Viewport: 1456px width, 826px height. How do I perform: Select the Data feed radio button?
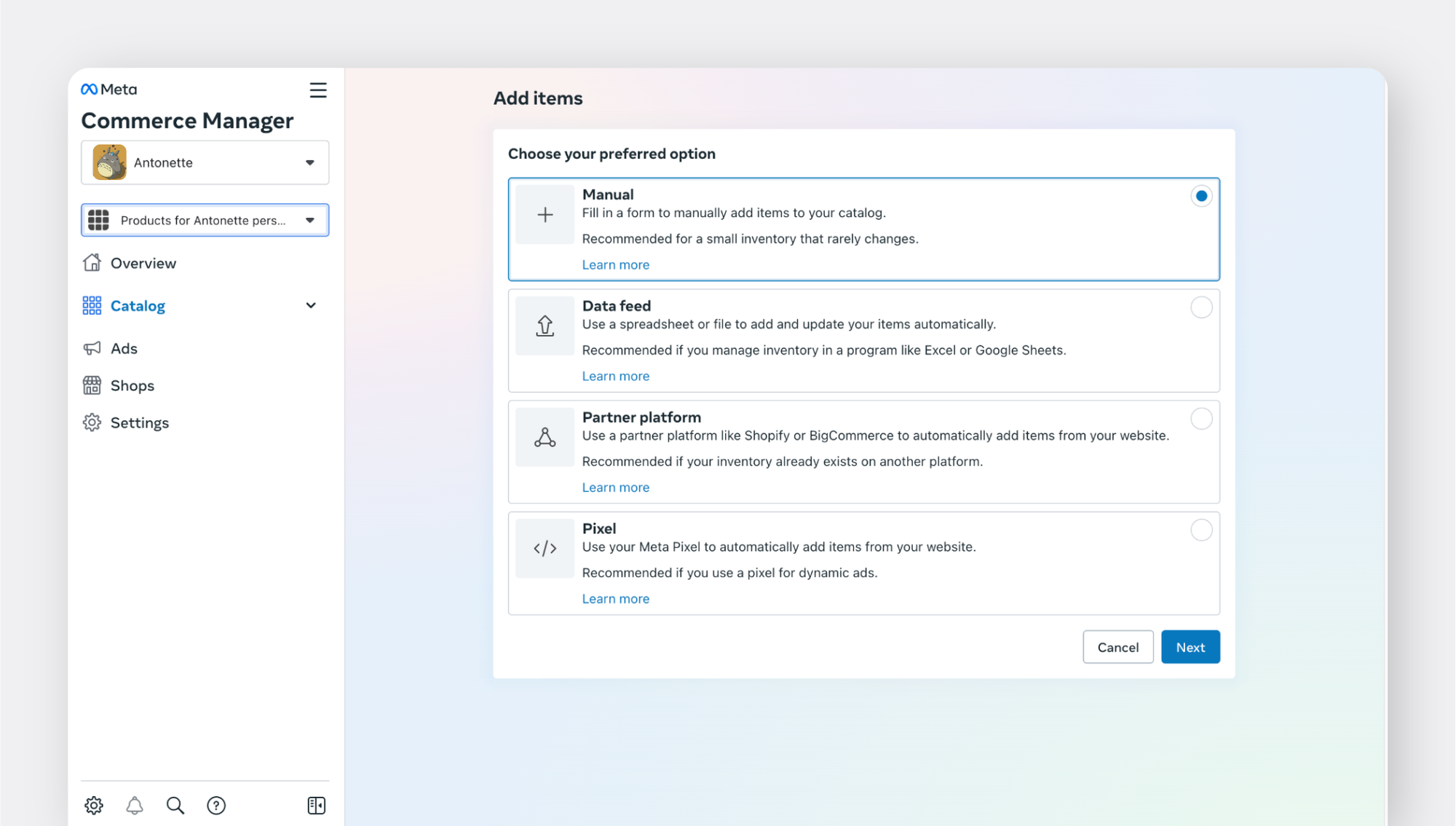coord(1200,307)
